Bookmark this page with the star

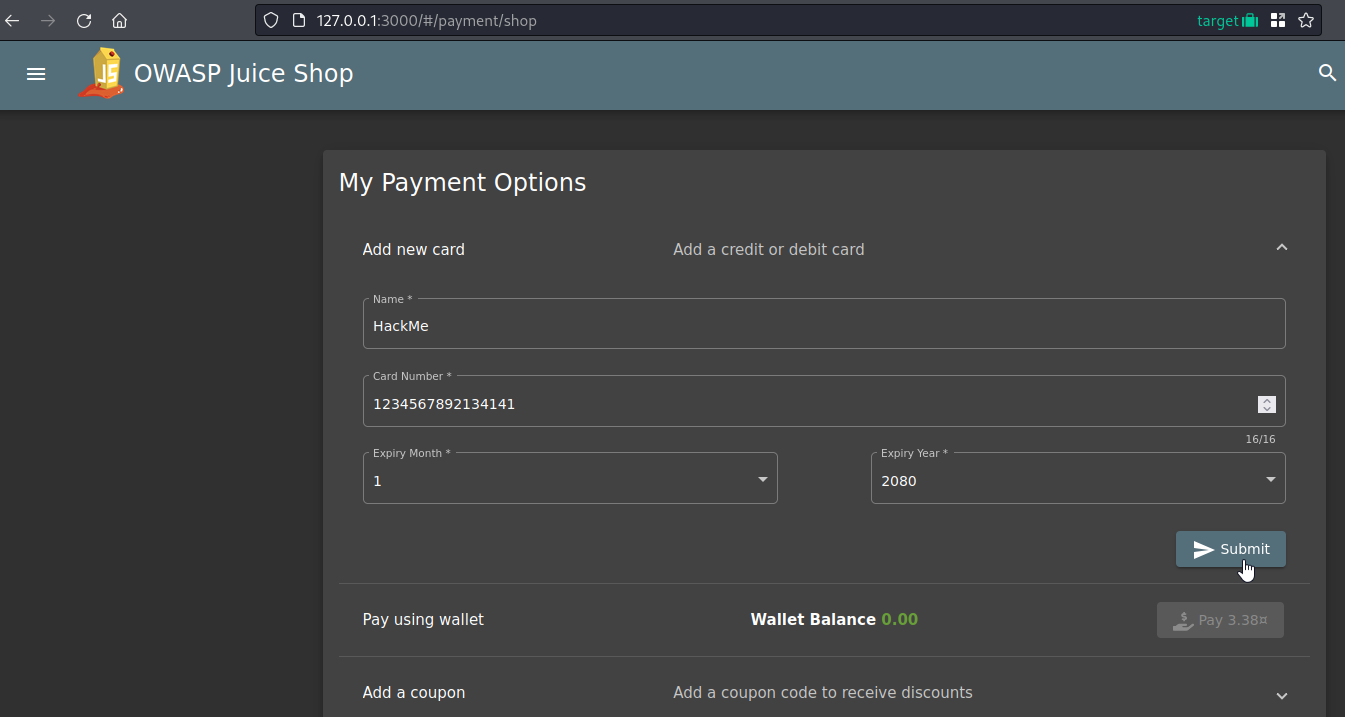click(1305, 20)
